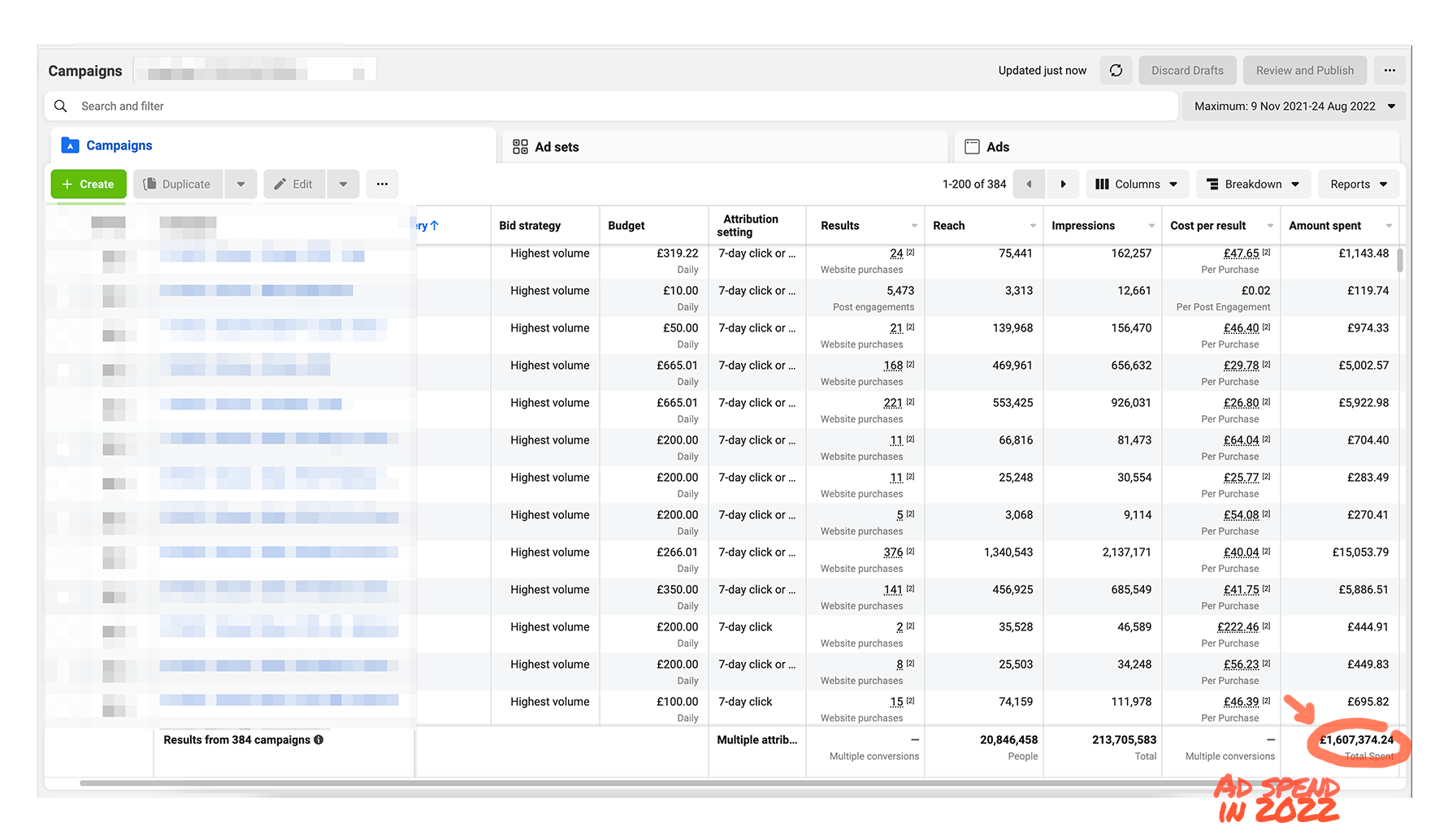Viewport: 1448px width, 840px height.
Task: Click the Campaigns folder icon
Action: click(x=70, y=145)
